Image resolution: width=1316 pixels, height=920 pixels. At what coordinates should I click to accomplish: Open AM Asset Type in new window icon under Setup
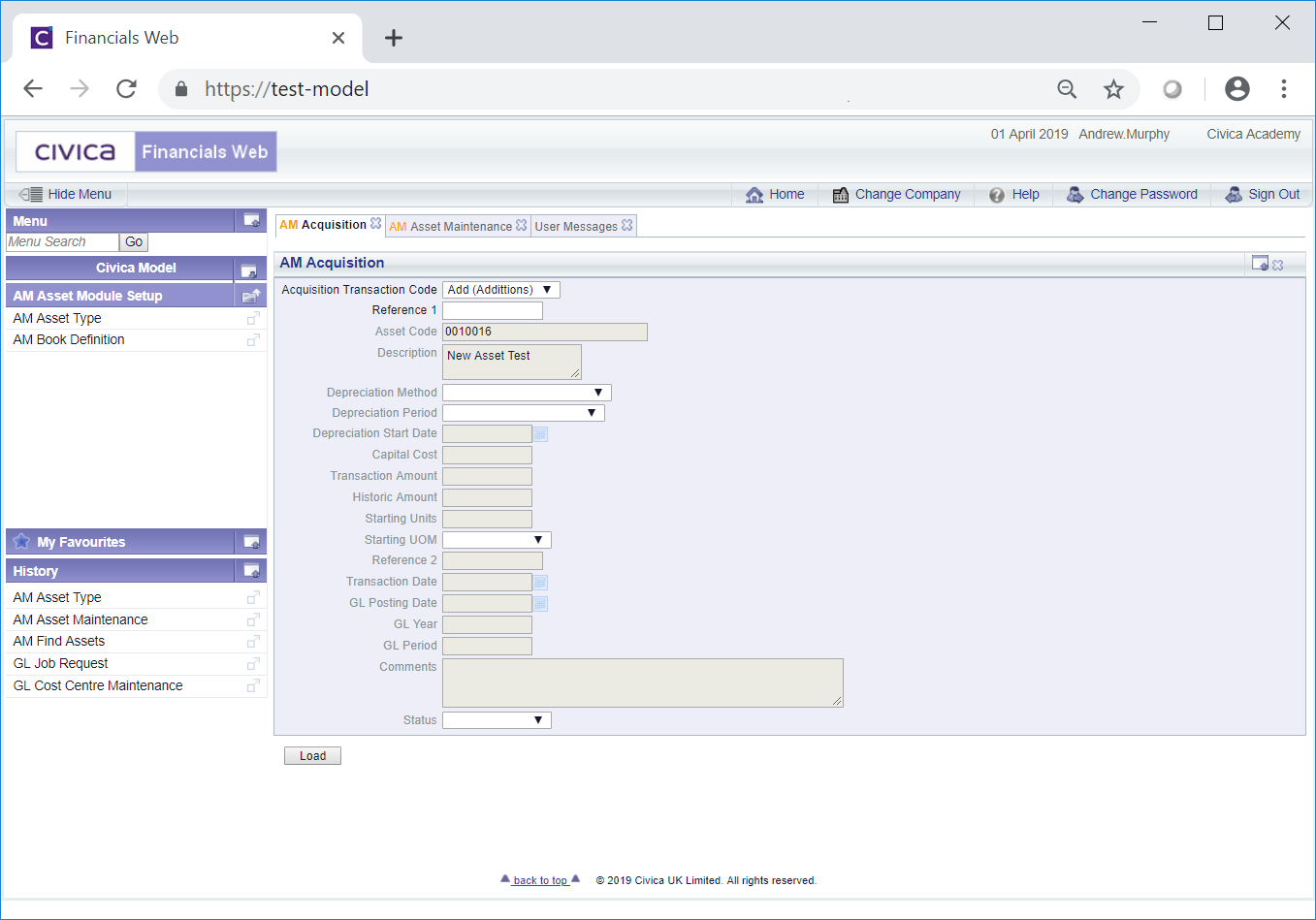pos(253,318)
